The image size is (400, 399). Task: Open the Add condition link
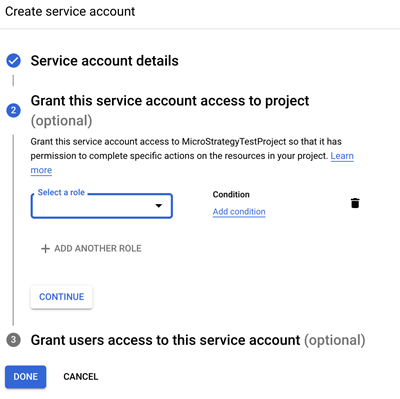coord(239,212)
